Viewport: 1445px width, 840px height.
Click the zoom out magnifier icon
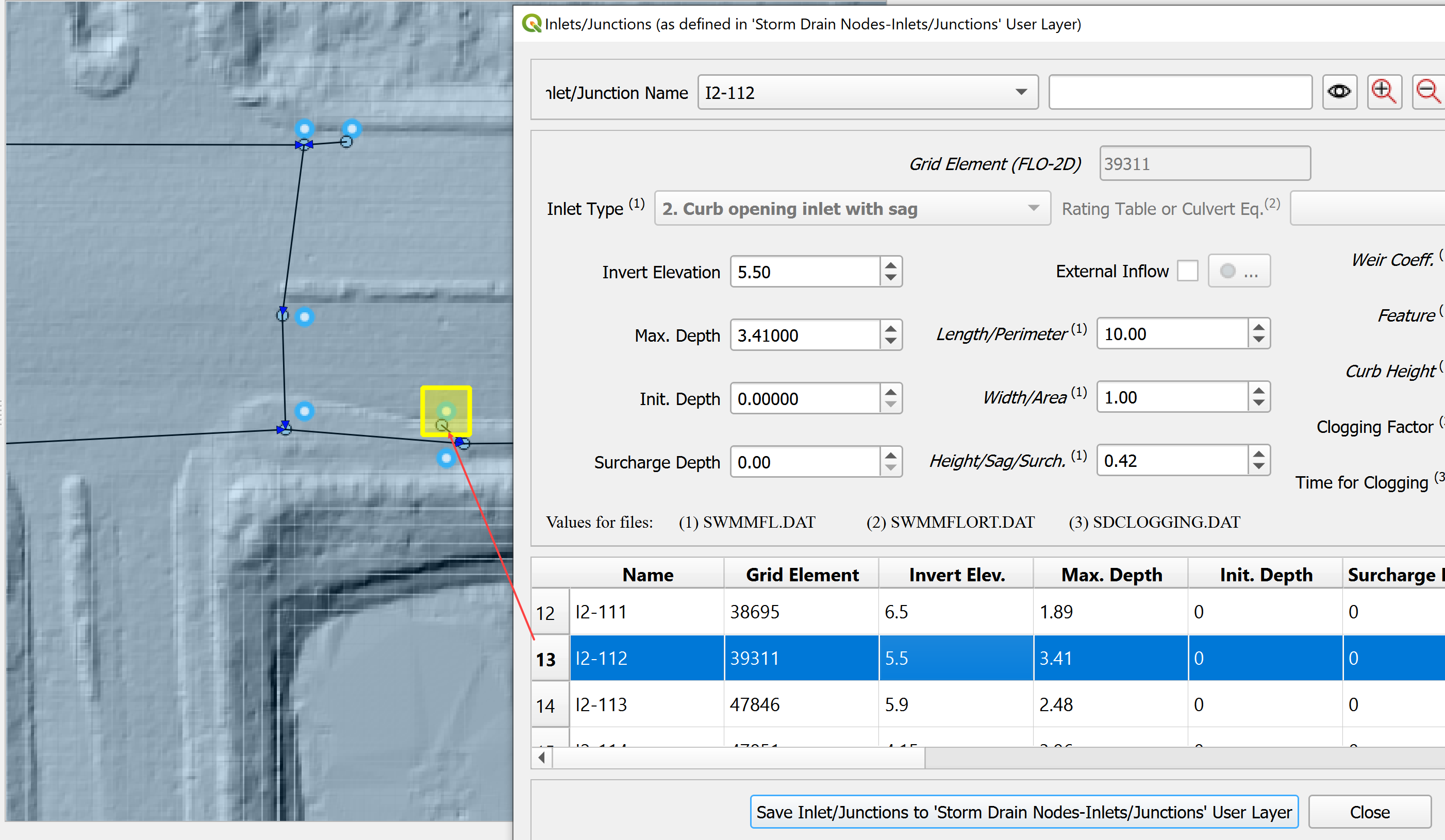(x=1428, y=92)
